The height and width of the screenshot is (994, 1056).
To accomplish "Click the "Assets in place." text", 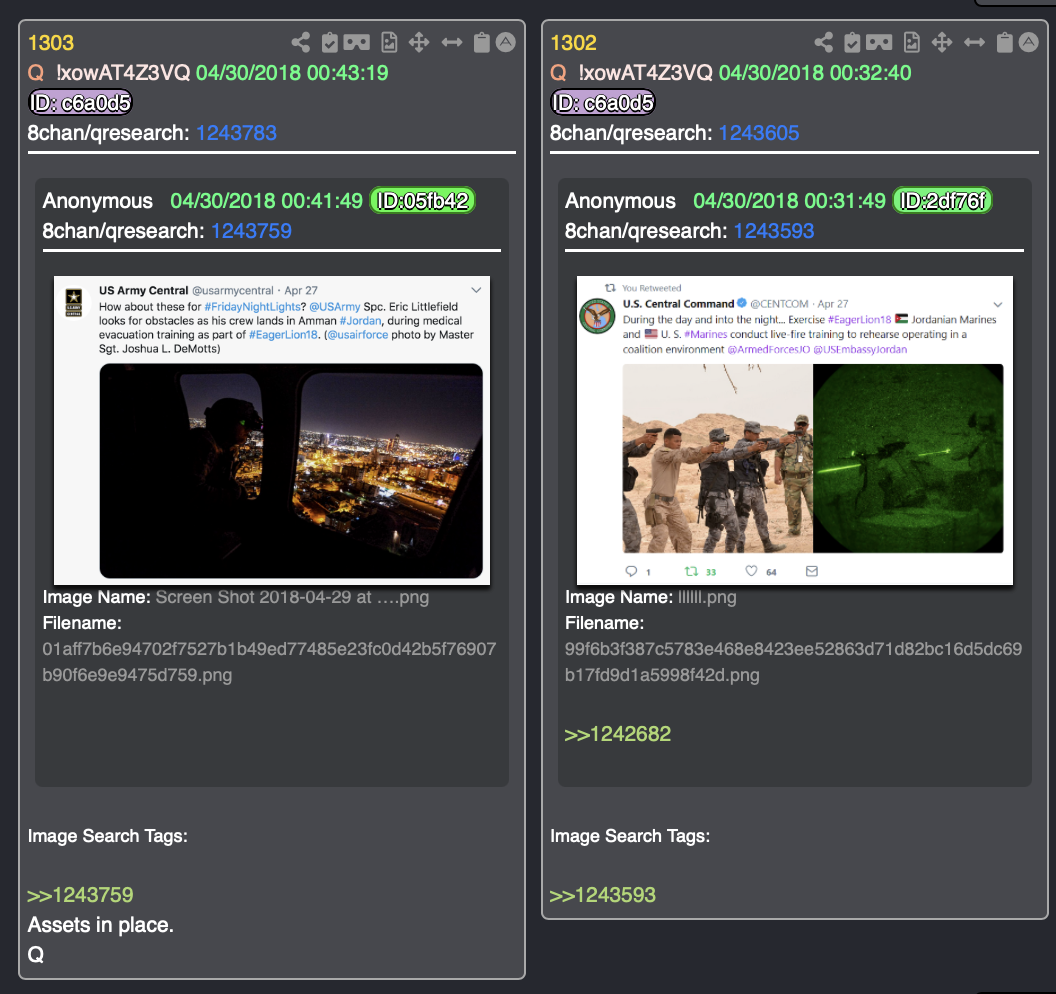I will [x=100, y=925].
